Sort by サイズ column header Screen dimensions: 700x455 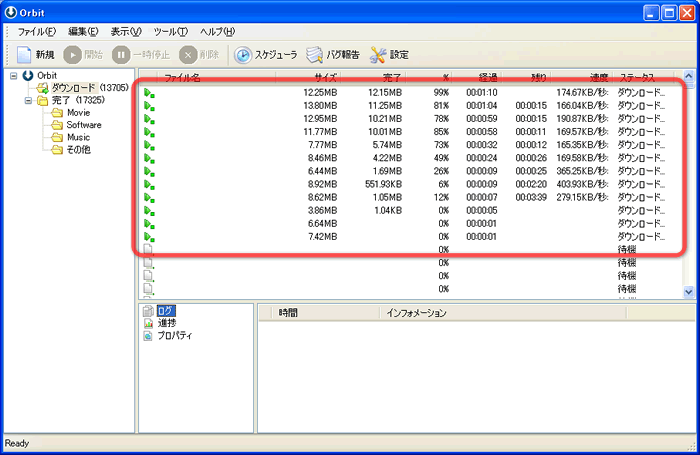pyautogui.click(x=308, y=78)
